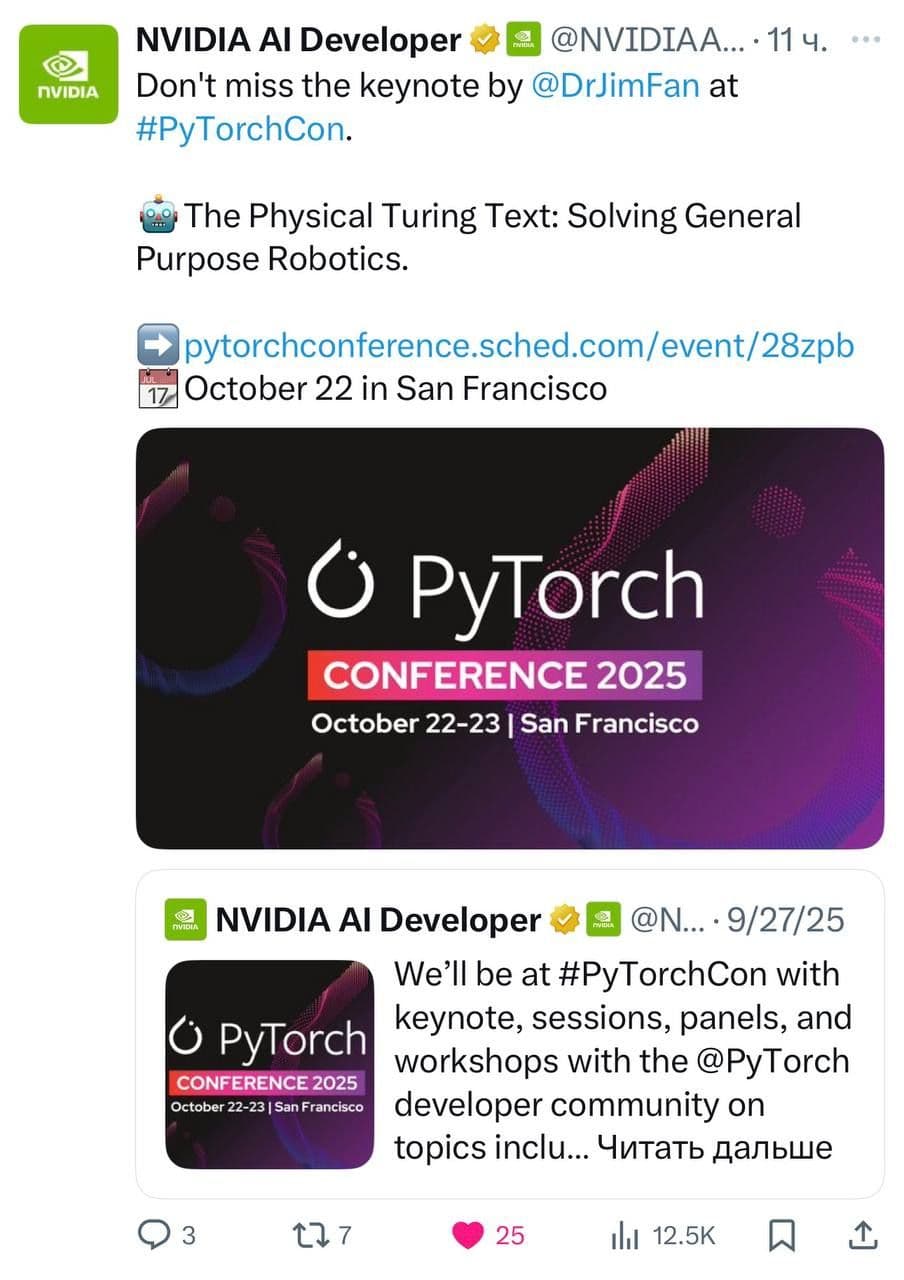904x1280 pixels.
Task: Click the NVIDIA affiliation badge beside verified check
Action: (521, 40)
